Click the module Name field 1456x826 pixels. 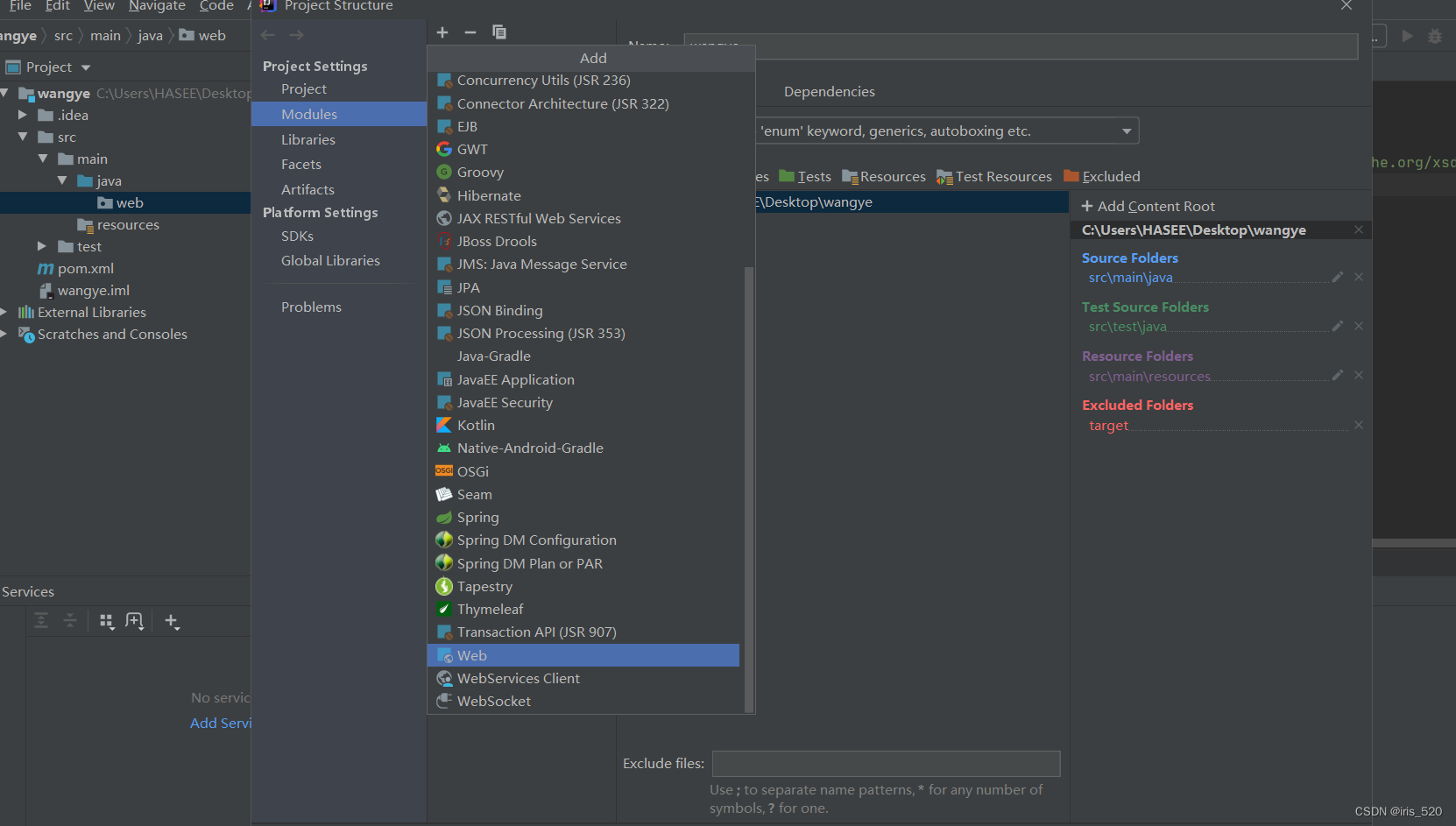coord(1021,46)
